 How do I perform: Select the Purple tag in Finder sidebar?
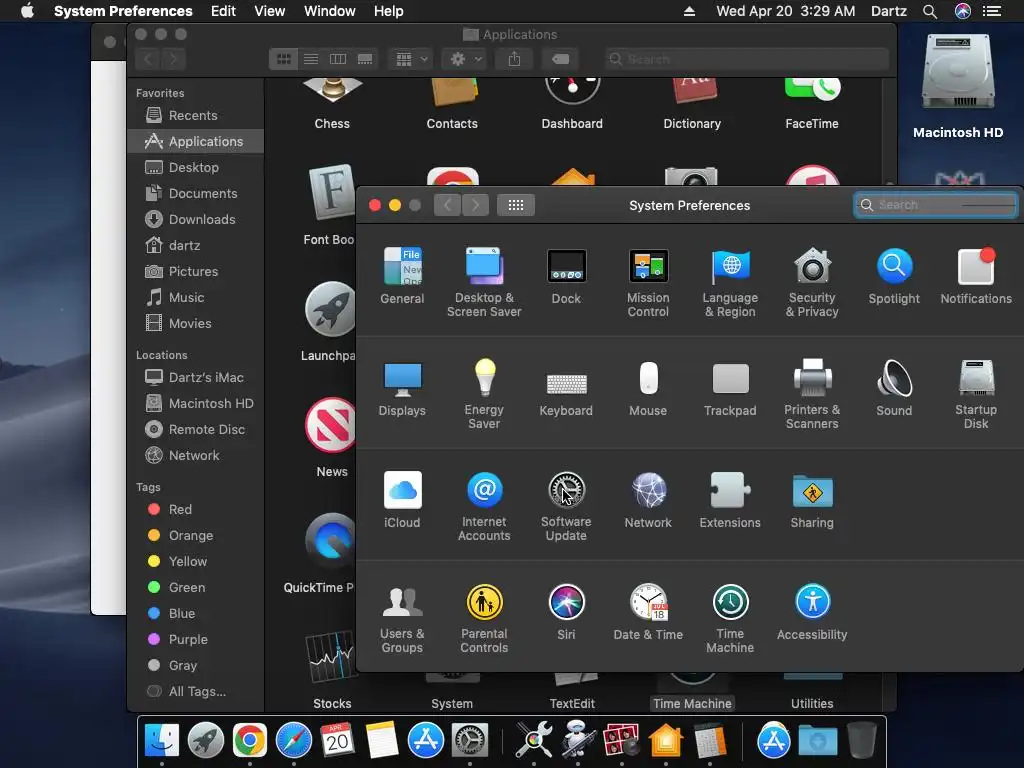click(x=196, y=639)
